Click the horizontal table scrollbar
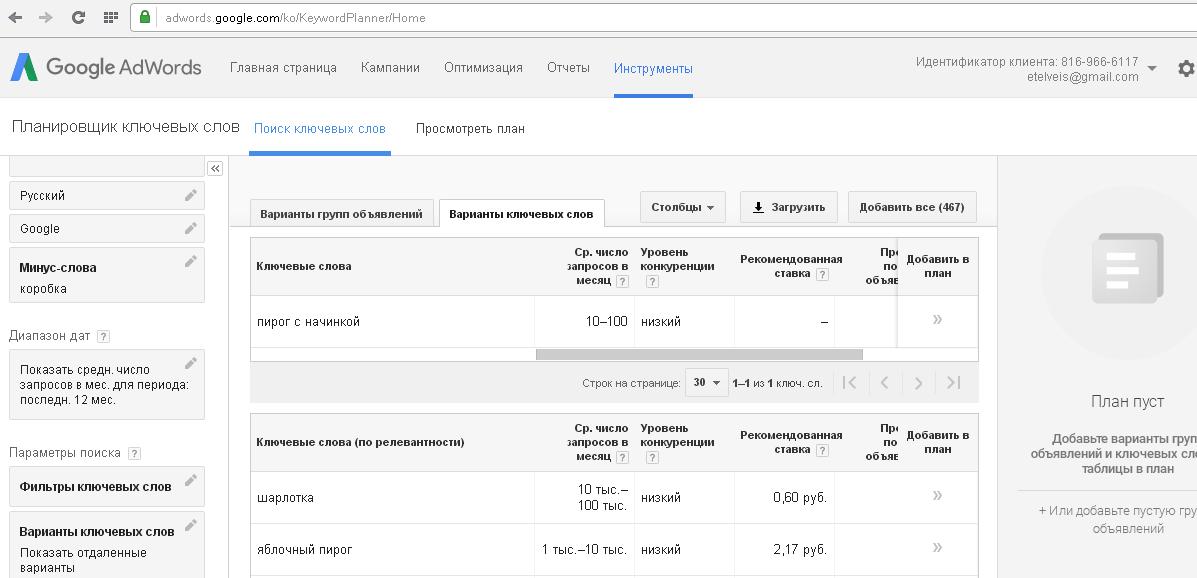The image size is (1197, 578). [699, 354]
